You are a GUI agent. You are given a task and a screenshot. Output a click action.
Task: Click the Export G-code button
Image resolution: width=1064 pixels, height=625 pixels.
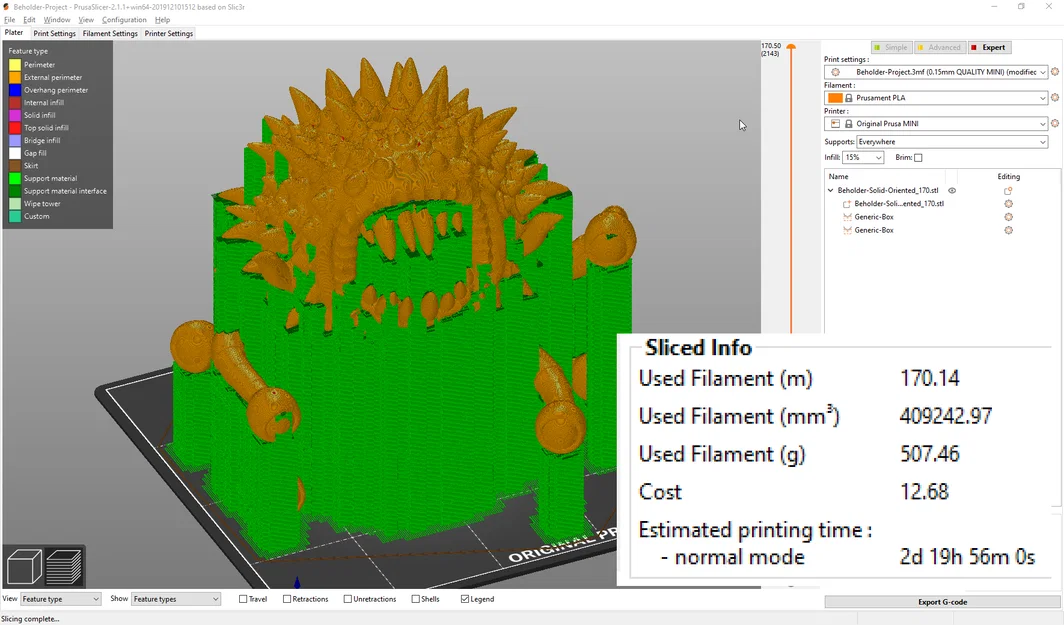point(943,602)
